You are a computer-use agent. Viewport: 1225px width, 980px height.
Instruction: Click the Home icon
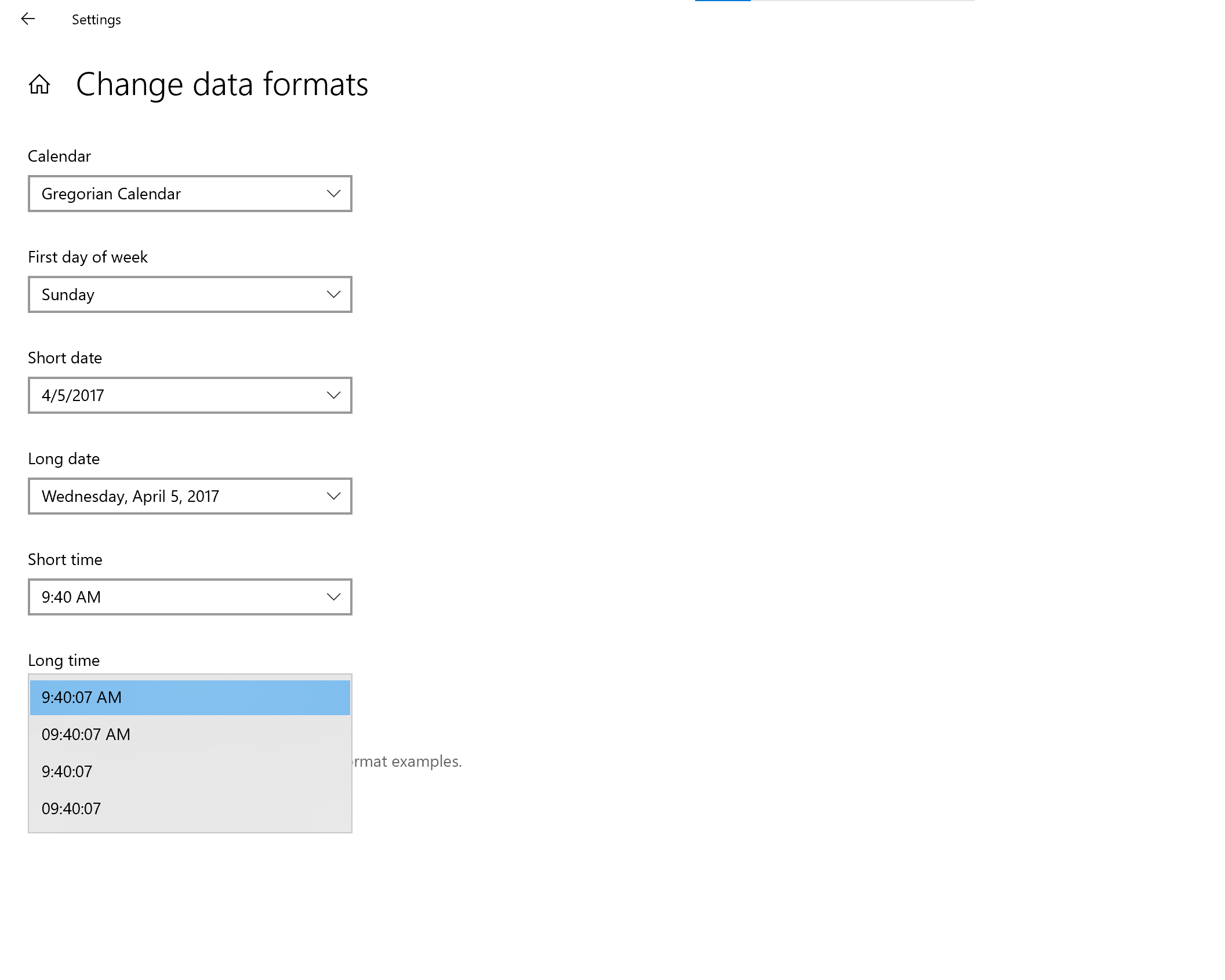[x=39, y=85]
